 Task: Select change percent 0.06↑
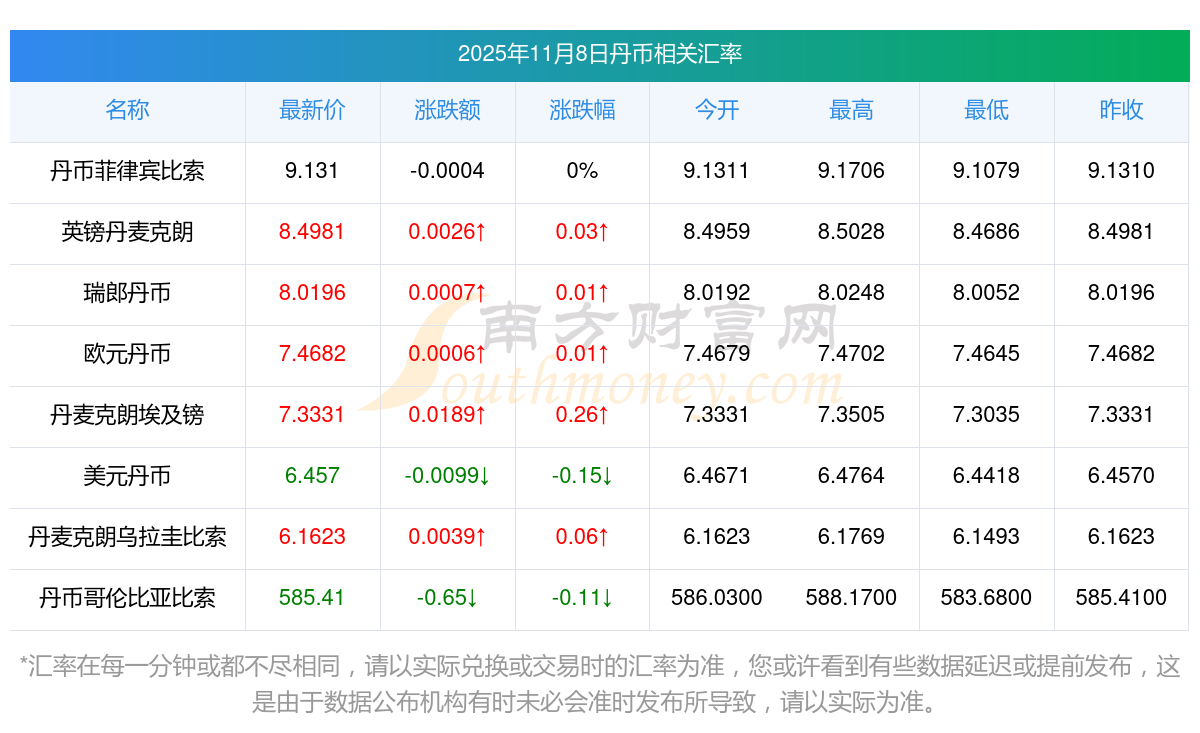tap(582, 537)
